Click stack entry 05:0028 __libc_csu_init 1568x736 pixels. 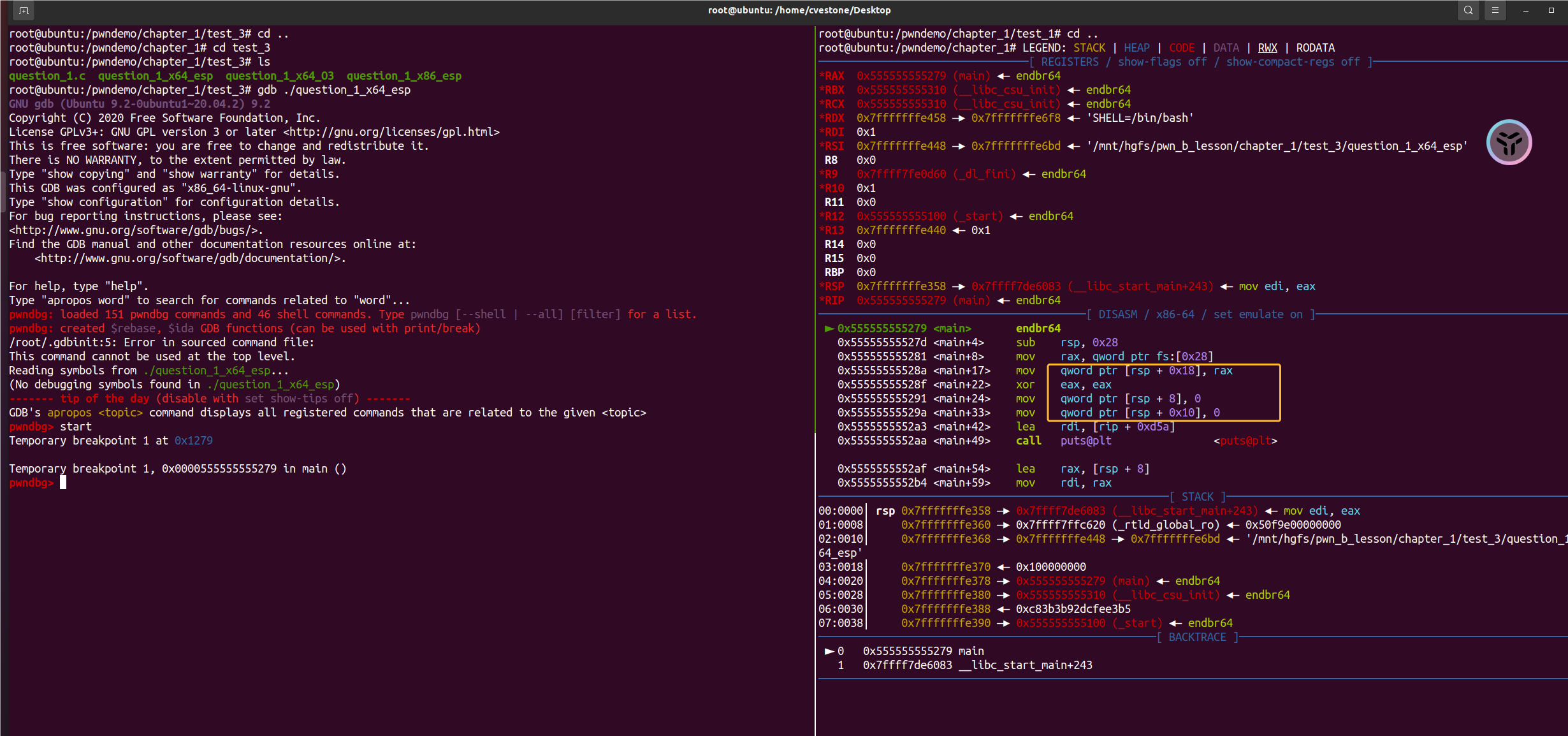[x=1118, y=595]
